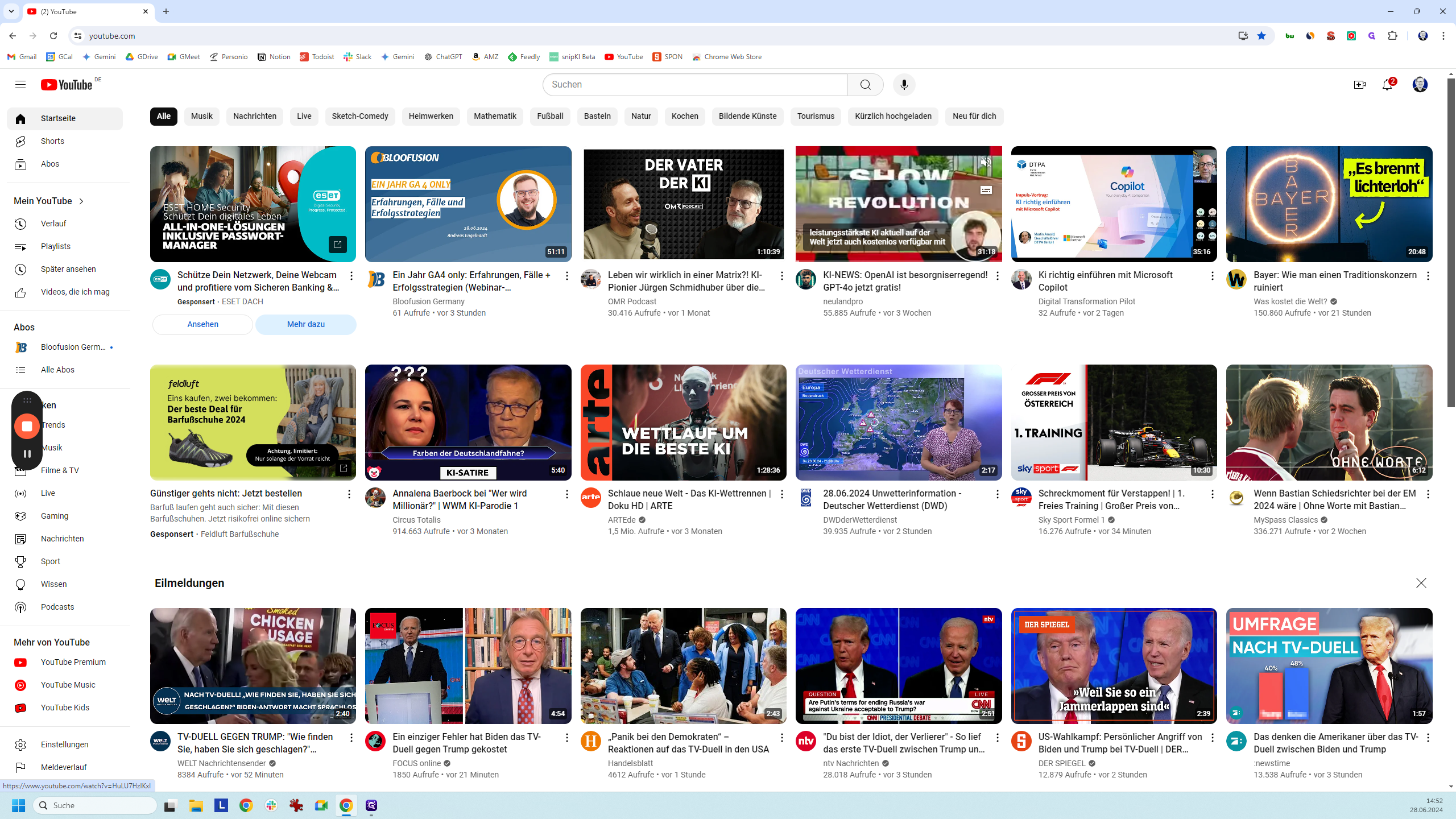Screen dimensions: 1456x819
Task: Open Verlauf history in sidebar
Action: point(65,224)
